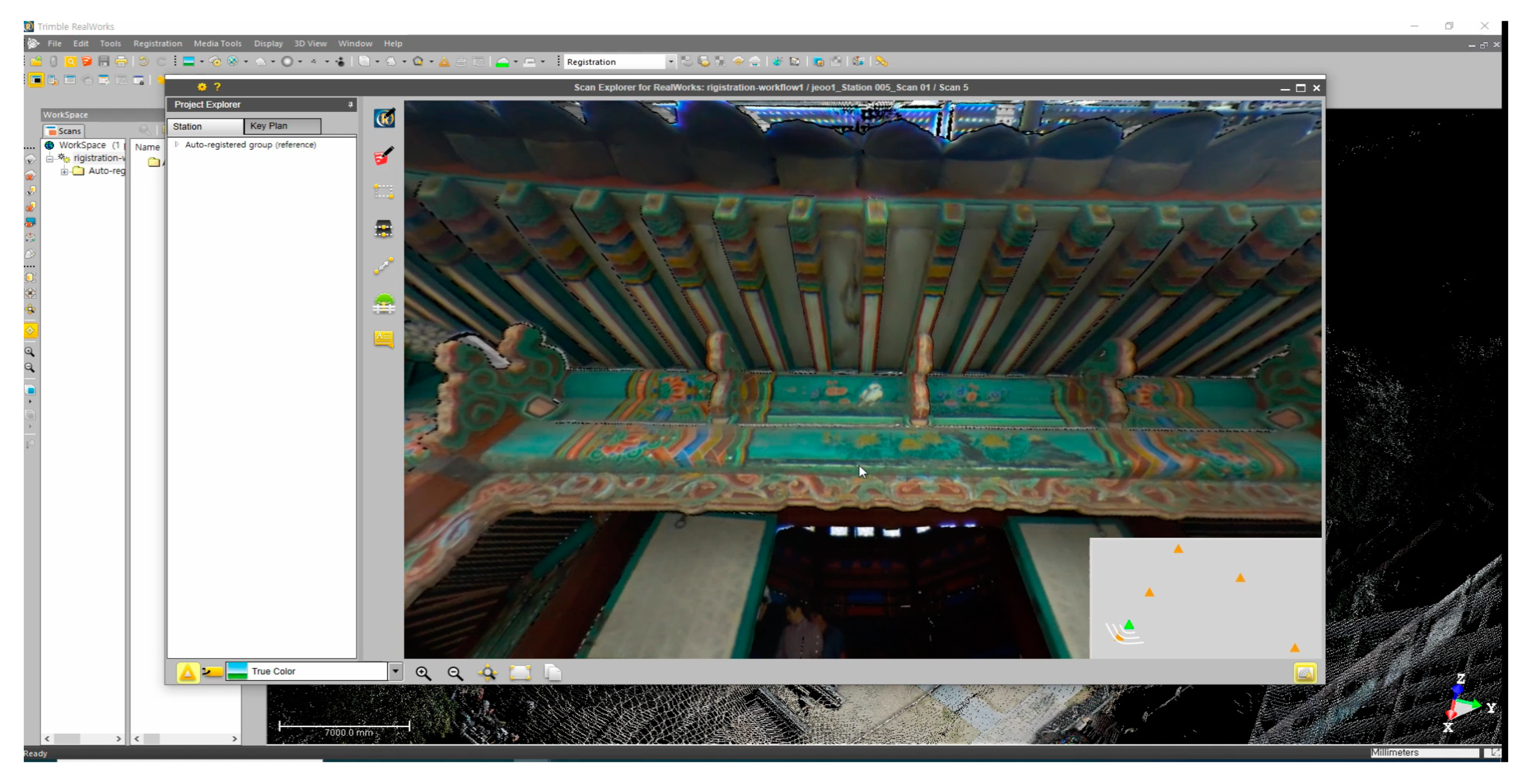Click the measure distance tool icon

pos(384,265)
